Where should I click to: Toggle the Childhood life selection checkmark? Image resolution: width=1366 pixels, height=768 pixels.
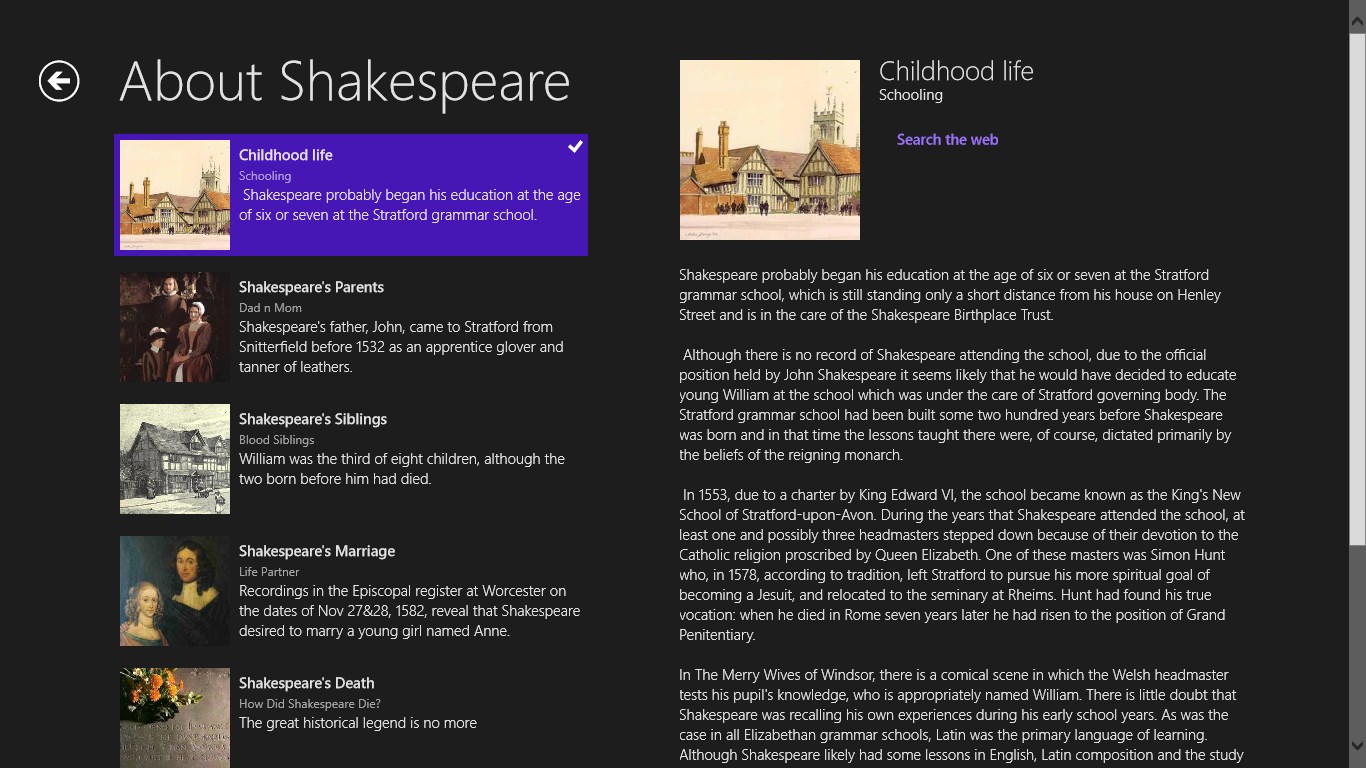click(575, 147)
